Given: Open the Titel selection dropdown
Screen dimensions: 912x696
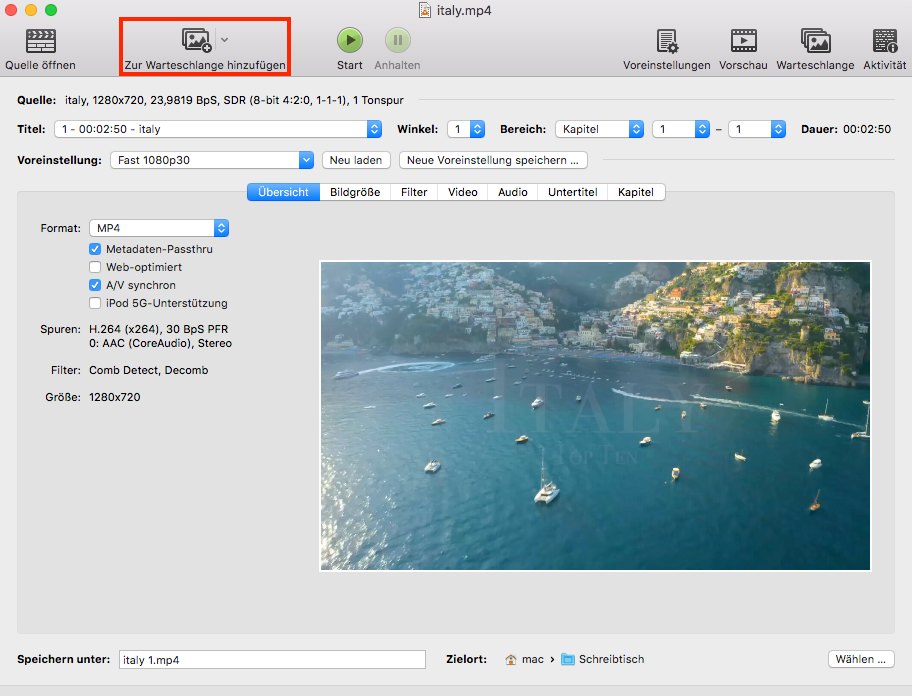Looking at the screenshot, I should click(x=219, y=129).
